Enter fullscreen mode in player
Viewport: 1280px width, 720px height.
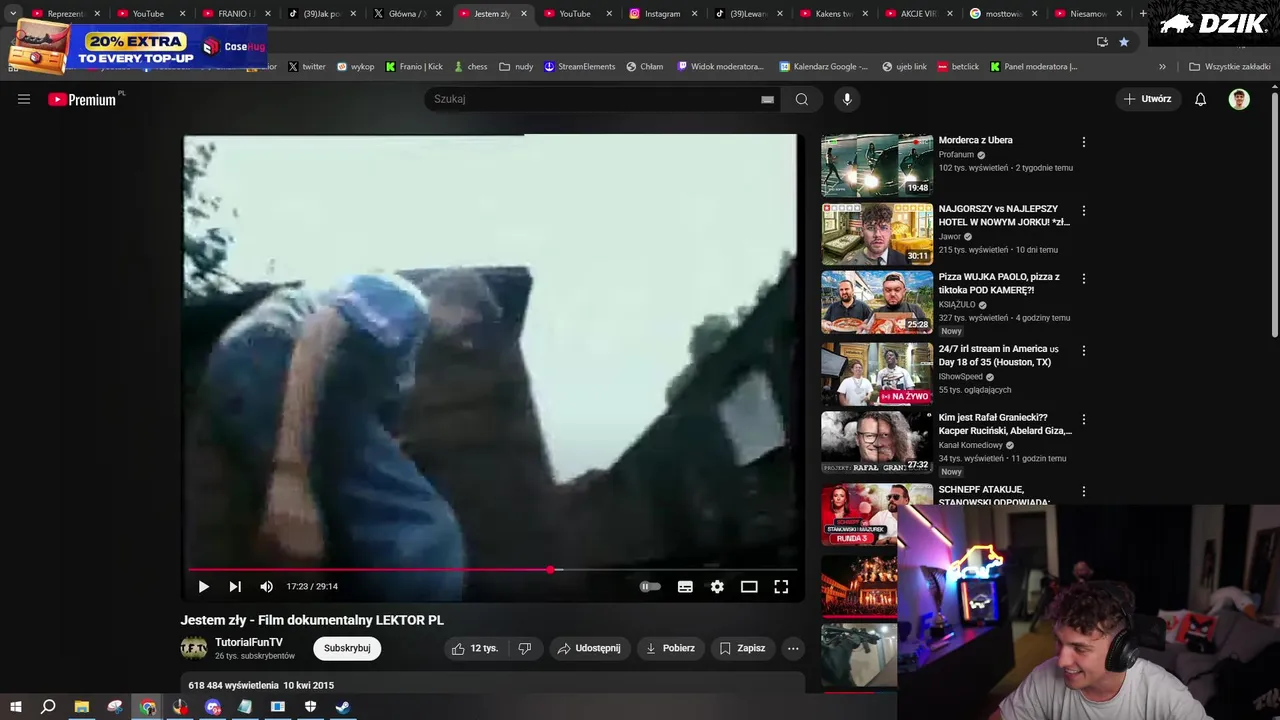tap(781, 587)
